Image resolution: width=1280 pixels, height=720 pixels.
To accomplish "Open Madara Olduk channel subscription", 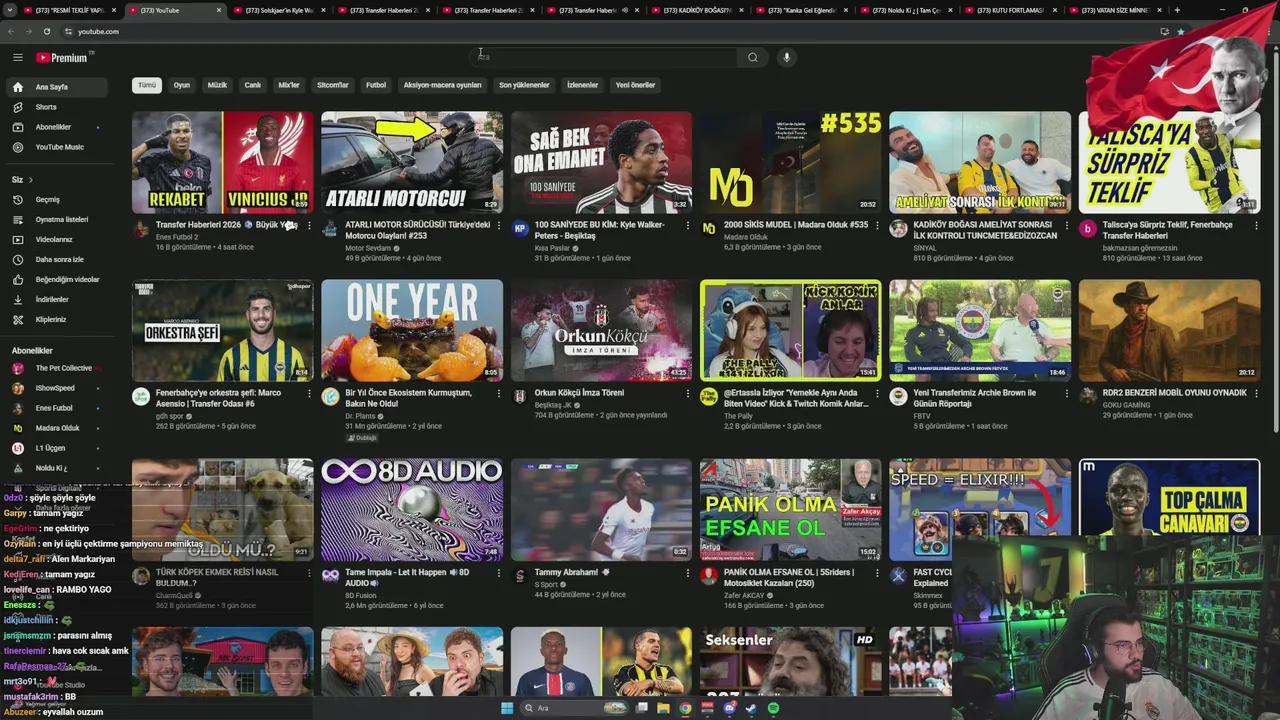I will tap(57, 428).
